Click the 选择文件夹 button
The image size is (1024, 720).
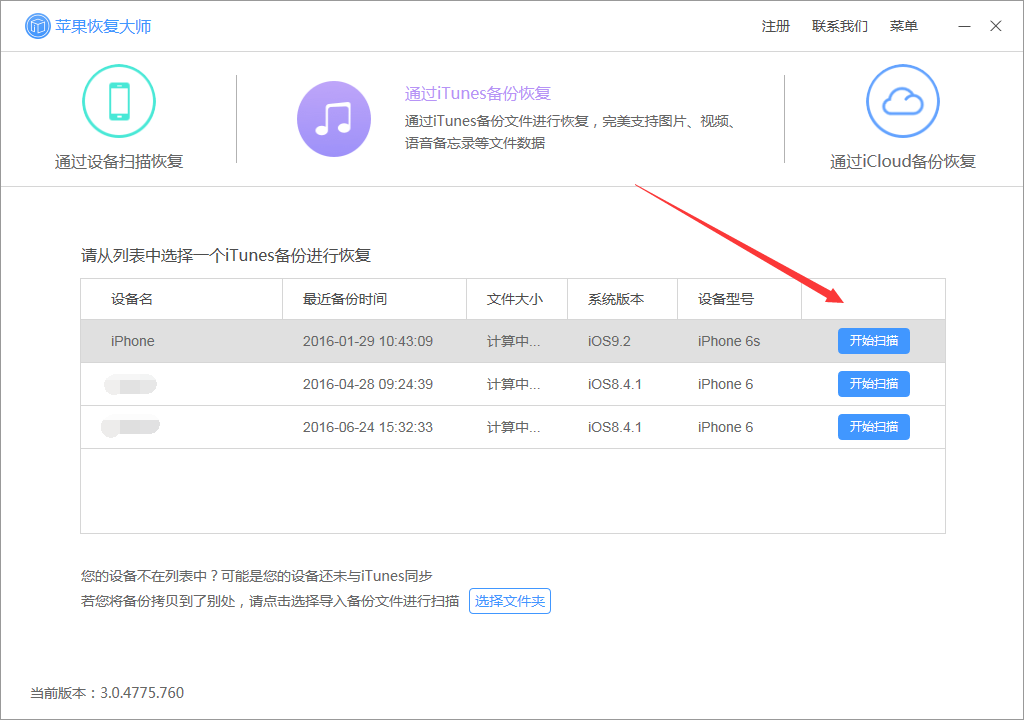[510, 601]
